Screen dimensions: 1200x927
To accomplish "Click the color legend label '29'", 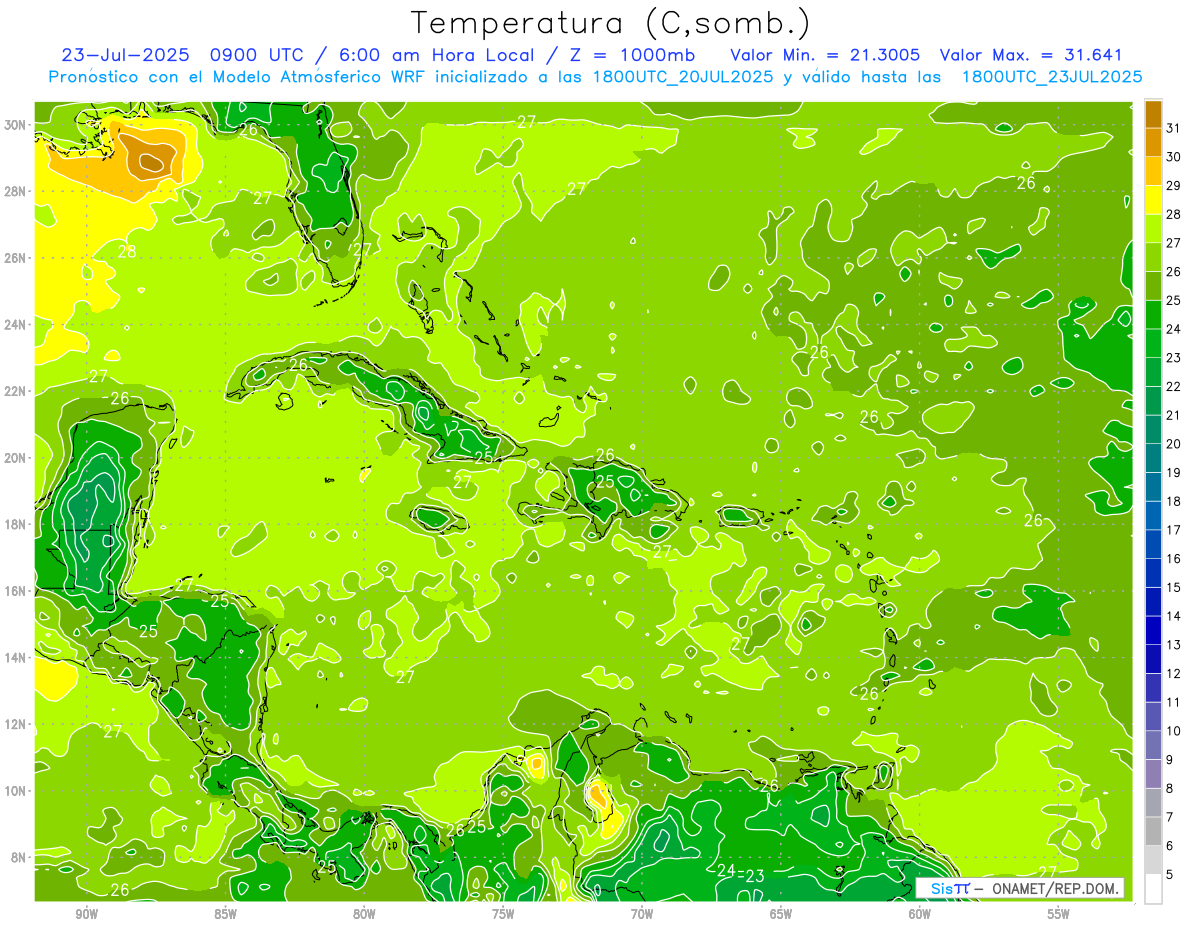I will (x=1174, y=185).
